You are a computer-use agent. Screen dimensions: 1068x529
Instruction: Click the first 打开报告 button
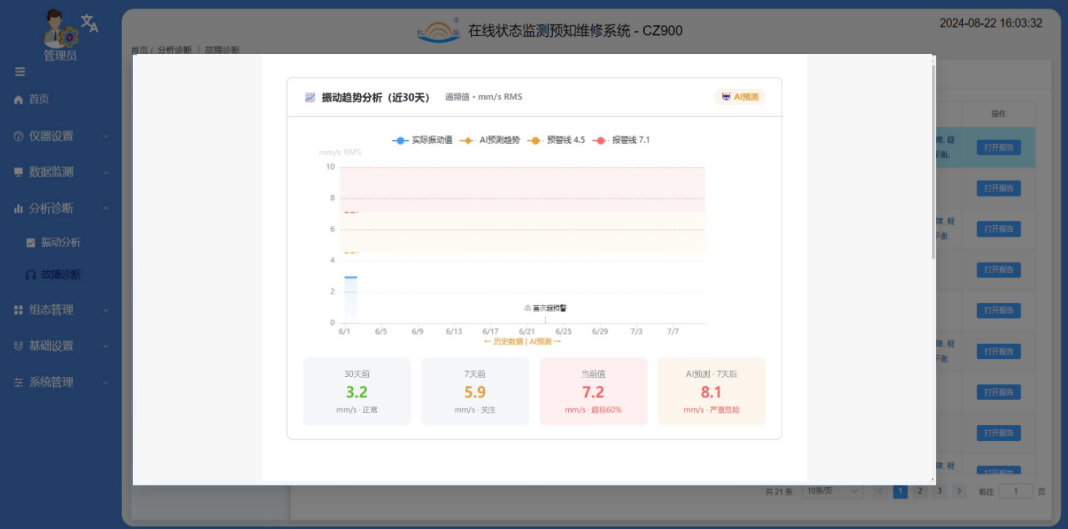tap(999, 148)
